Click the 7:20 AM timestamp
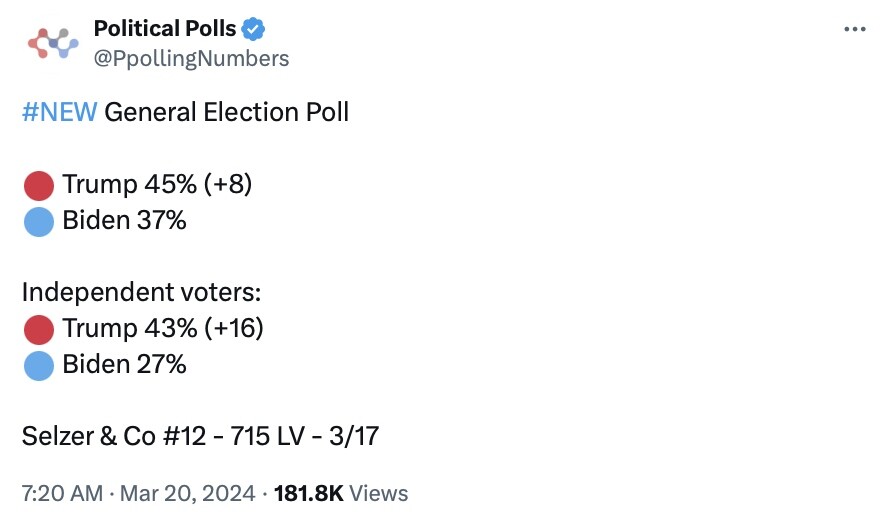This screenshot has width=888, height=524. (62, 493)
